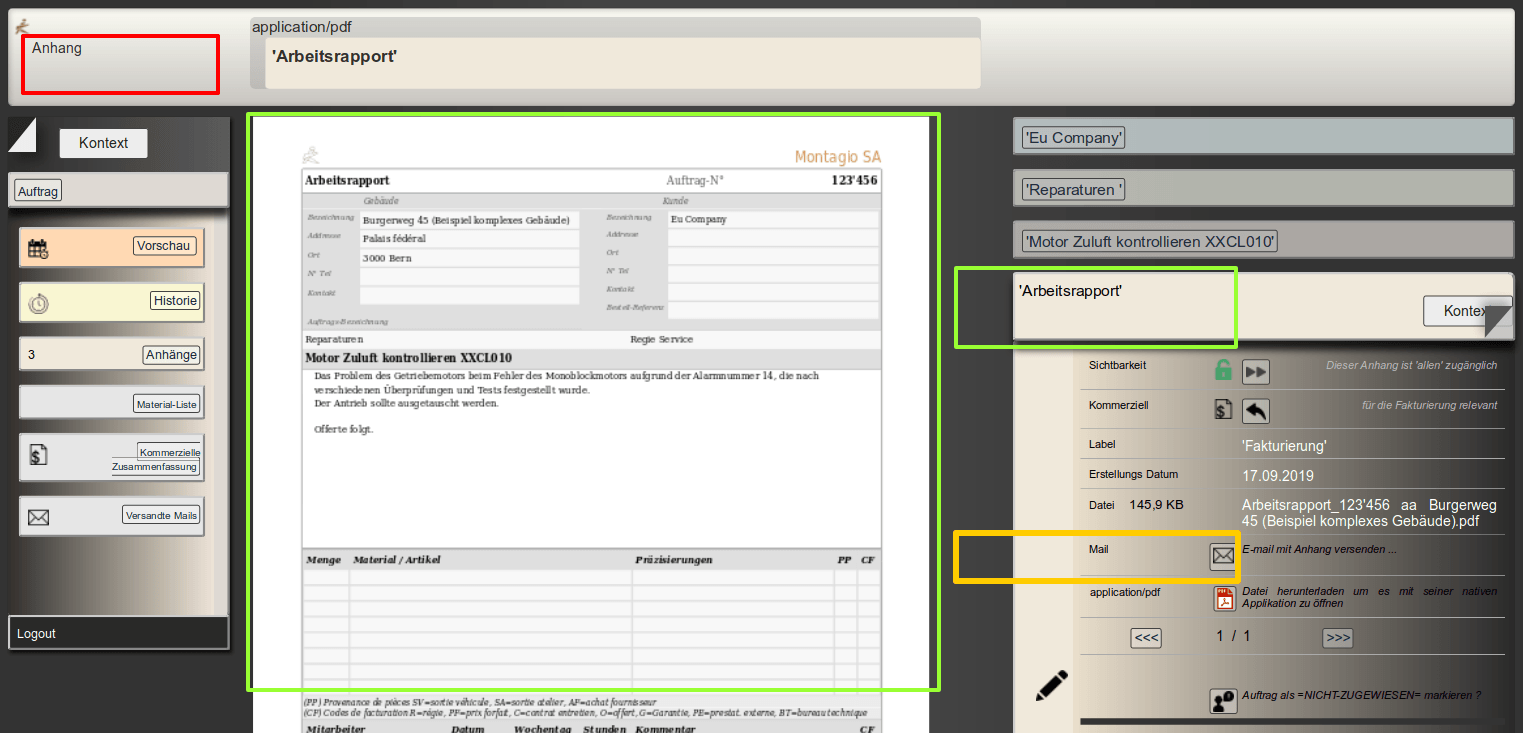Click the mark-as-unassigned person icon
The height and width of the screenshot is (733, 1523).
point(1222,701)
